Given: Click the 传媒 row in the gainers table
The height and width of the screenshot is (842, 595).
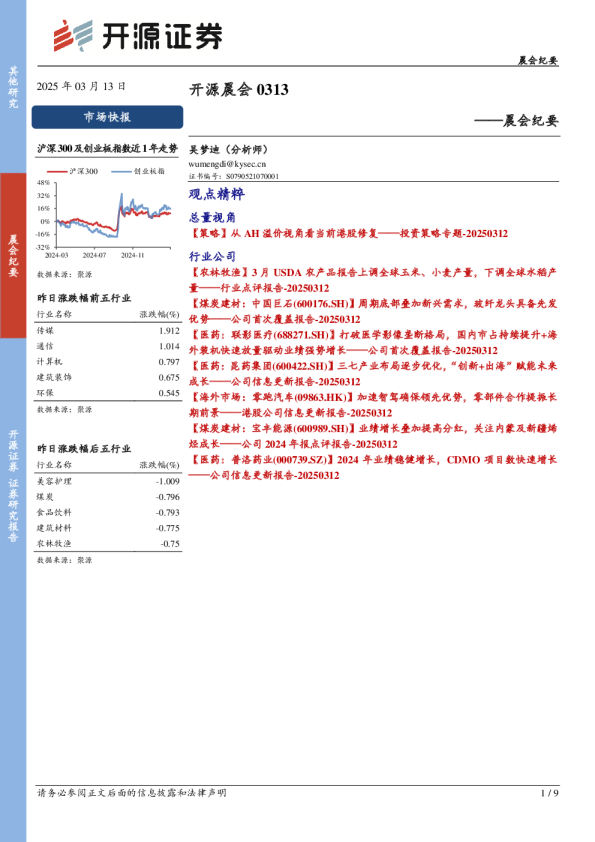Looking at the screenshot, I should click(108, 331).
